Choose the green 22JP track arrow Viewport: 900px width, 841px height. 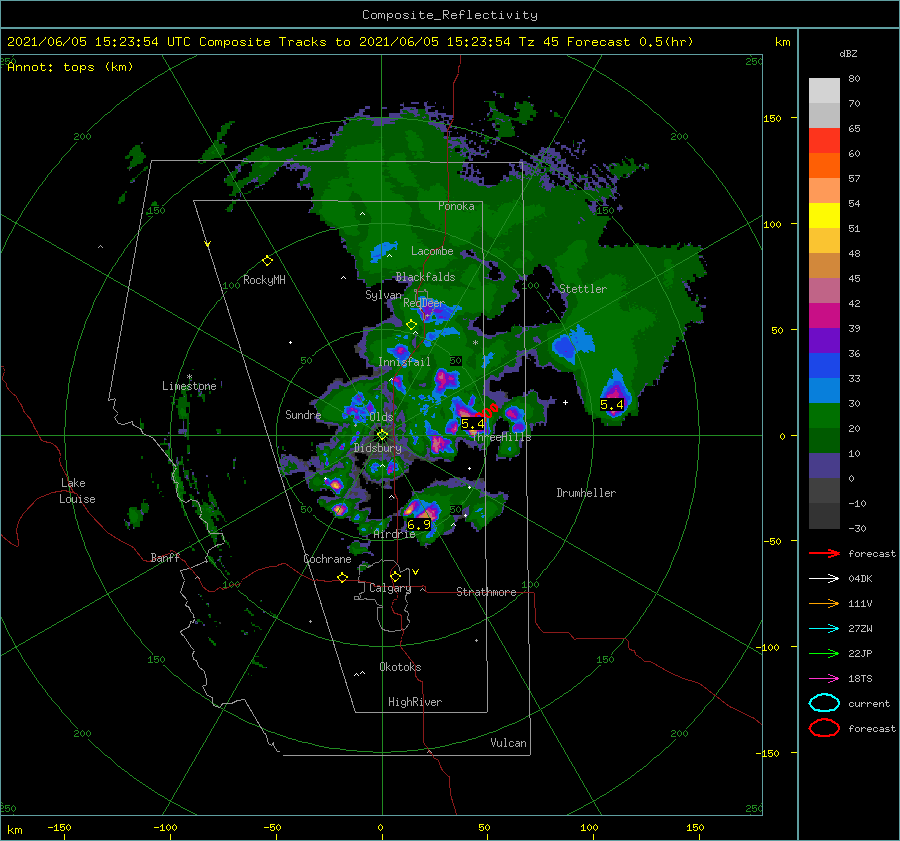pyautogui.click(x=824, y=653)
